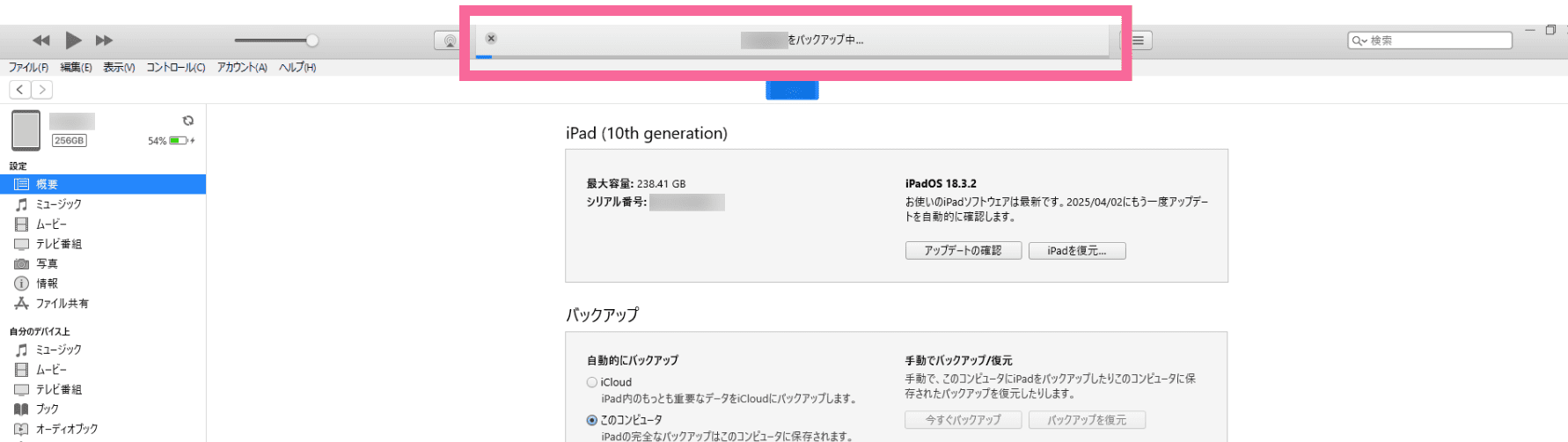
Task: Go back with the left chevron
Action: pyautogui.click(x=20, y=90)
